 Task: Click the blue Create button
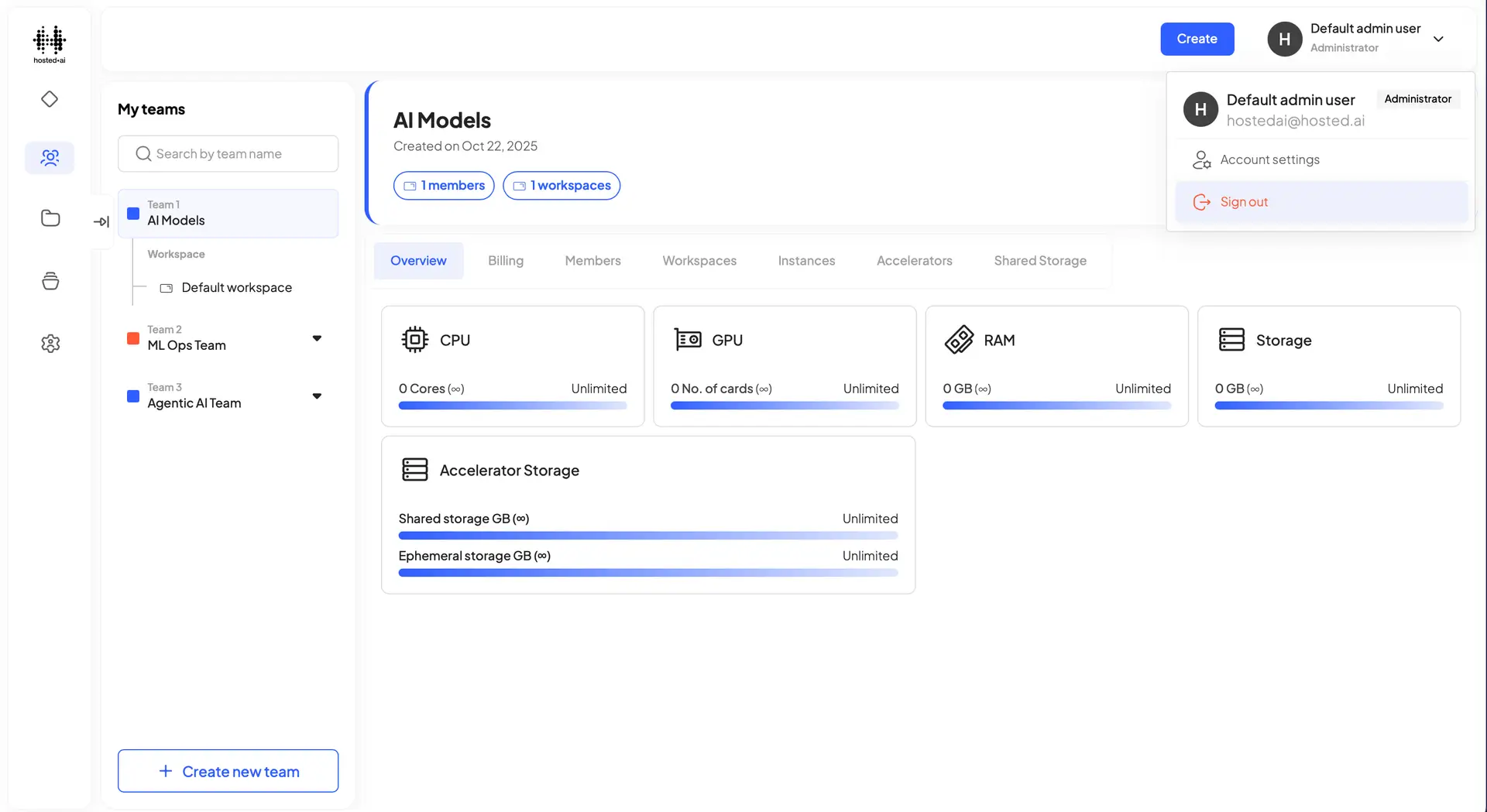coord(1197,39)
